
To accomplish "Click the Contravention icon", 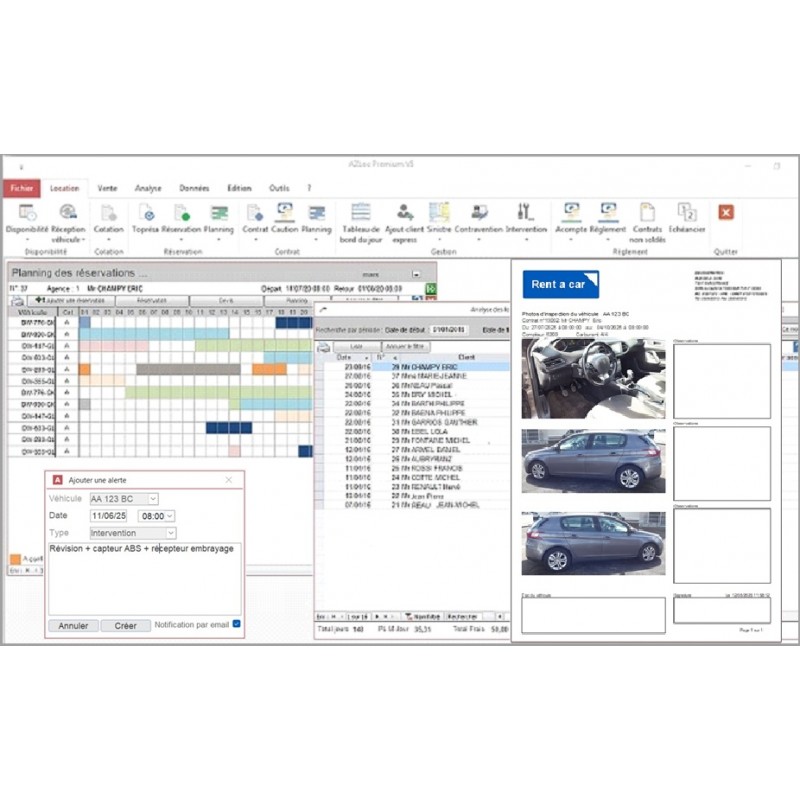I will pyautogui.click(x=479, y=212).
